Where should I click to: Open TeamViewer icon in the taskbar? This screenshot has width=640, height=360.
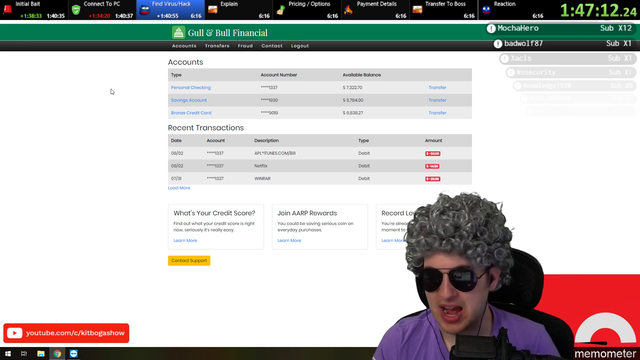(73, 353)
